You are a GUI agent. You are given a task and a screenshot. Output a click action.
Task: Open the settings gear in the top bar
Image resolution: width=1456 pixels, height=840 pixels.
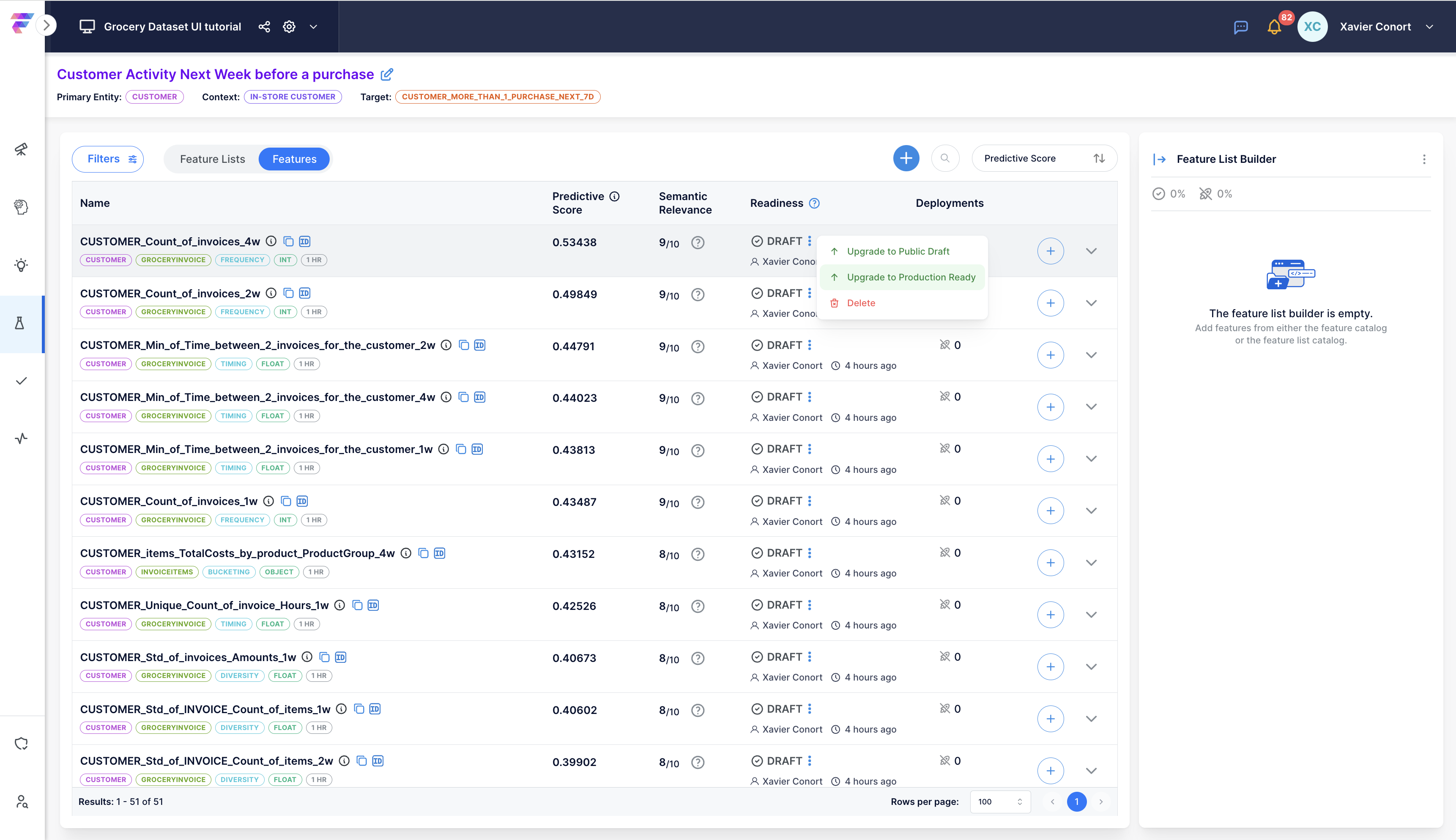(289, 27)
